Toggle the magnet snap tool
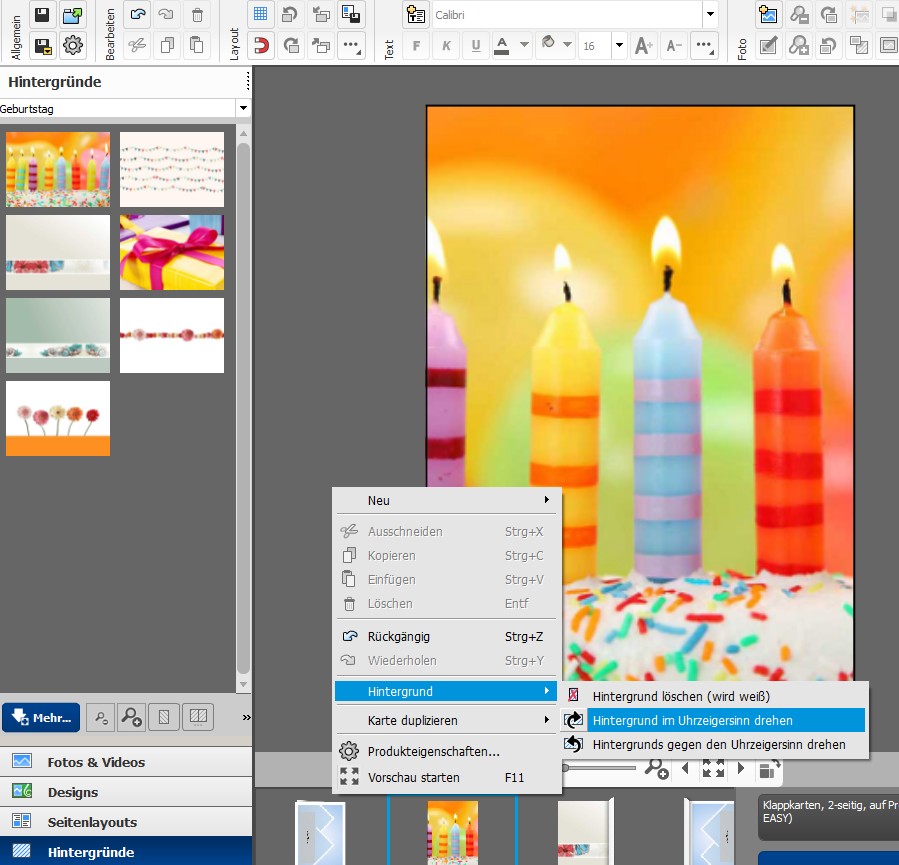The width and height of the screenshot is (899, 865). click(x=260, y=45)
